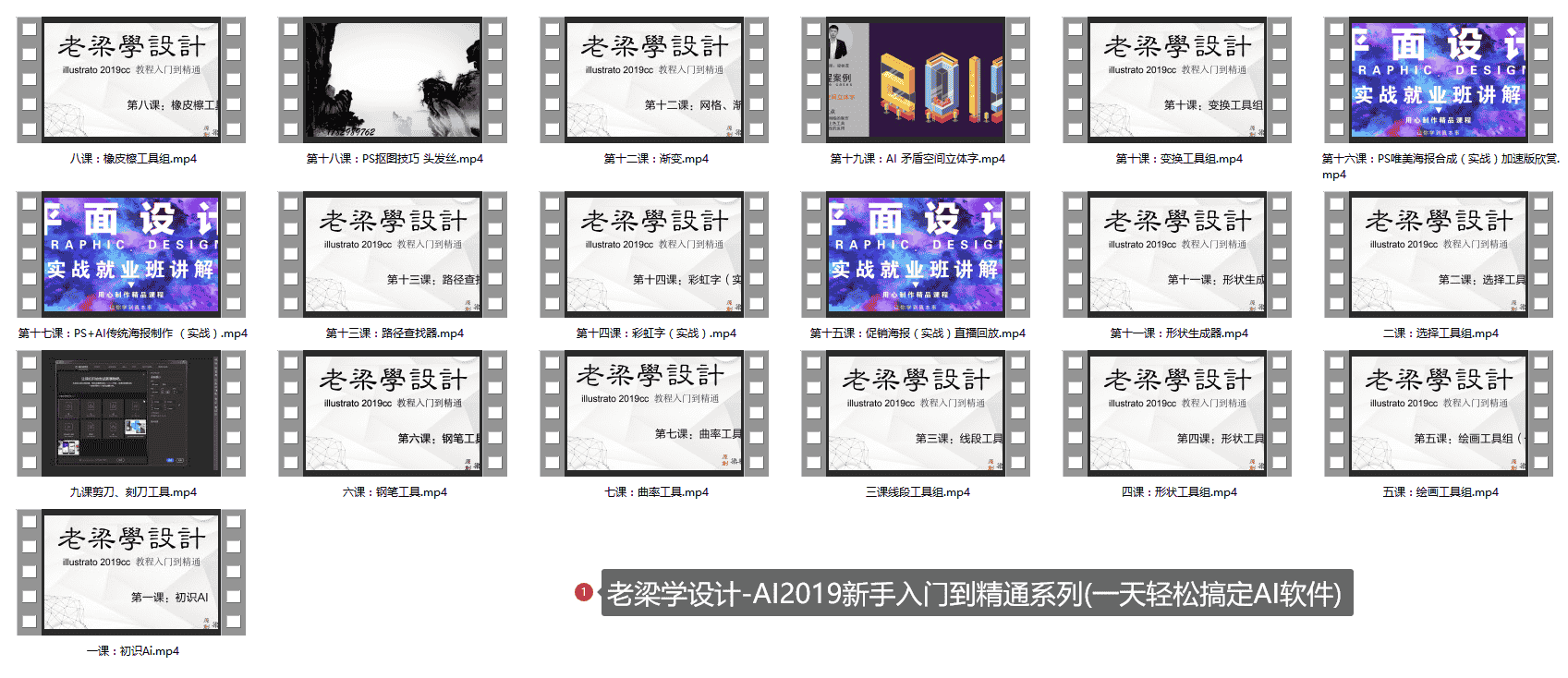
Task: Click file name 第十五课：促销海报（实战）直播回放.mp4
Action: (x=918, y=333)
